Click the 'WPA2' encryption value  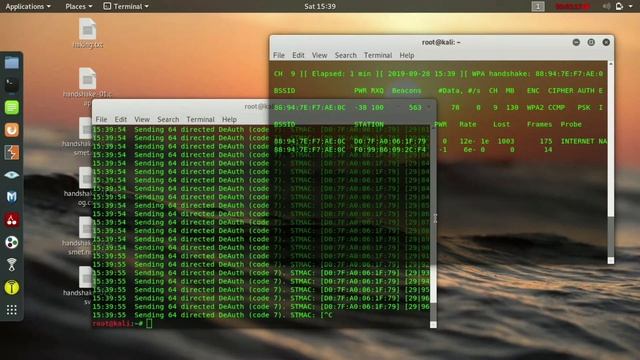[535, 107]
